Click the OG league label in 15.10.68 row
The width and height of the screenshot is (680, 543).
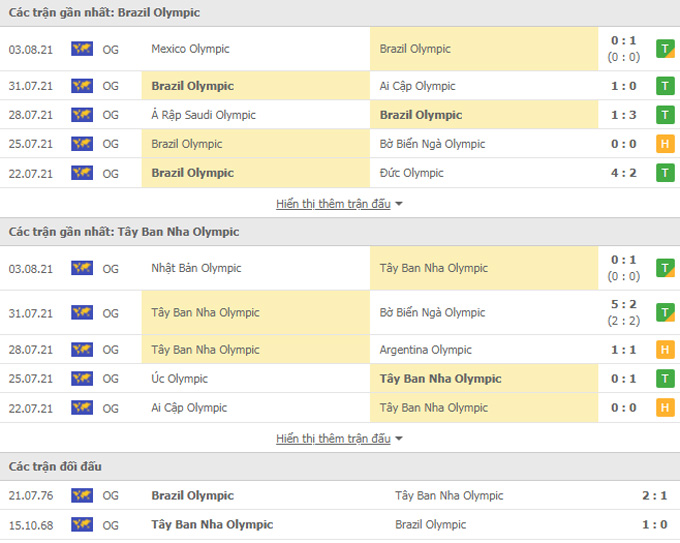pos(110,525)
